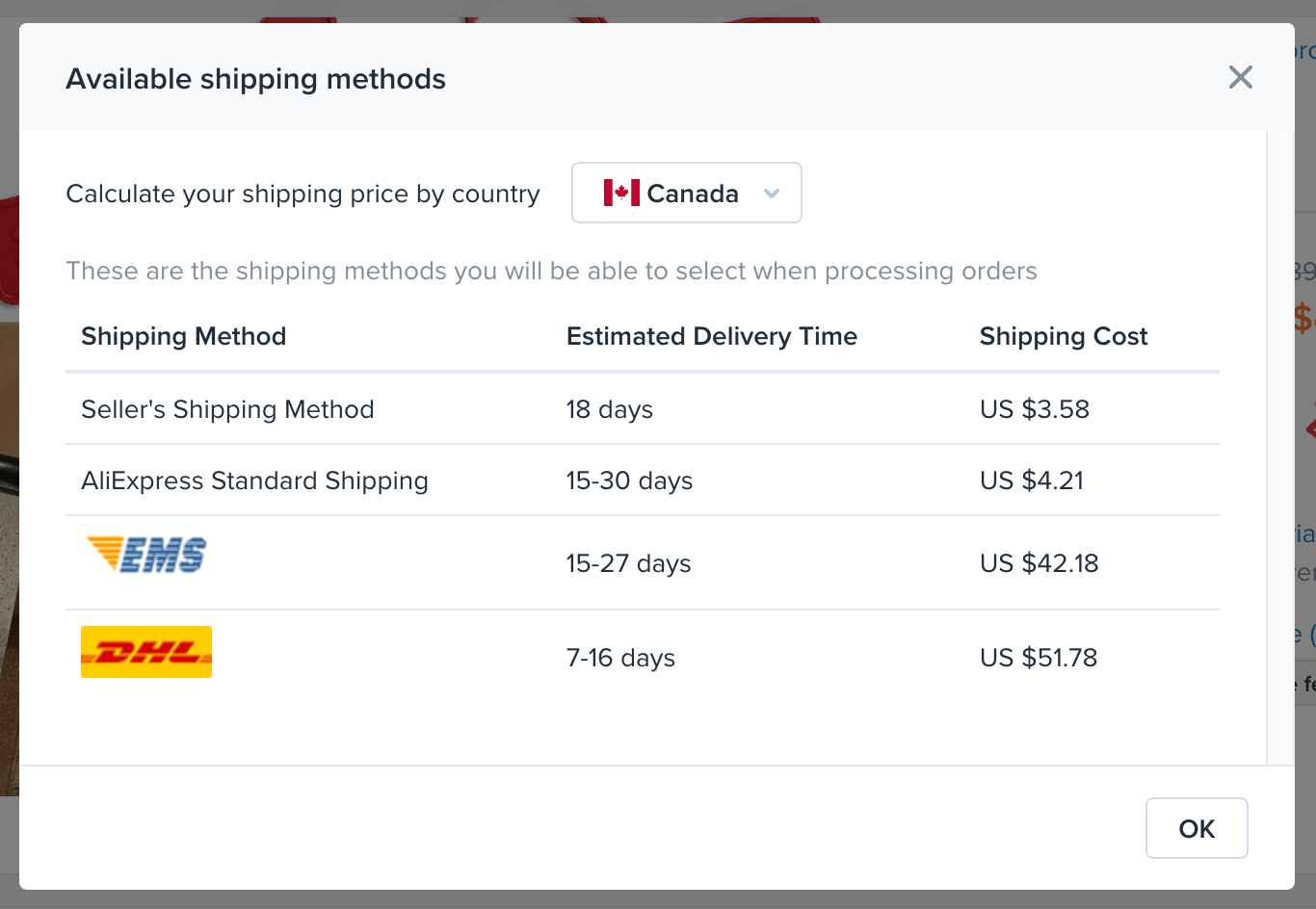Close the shipping methods dialog with X

1240,77
